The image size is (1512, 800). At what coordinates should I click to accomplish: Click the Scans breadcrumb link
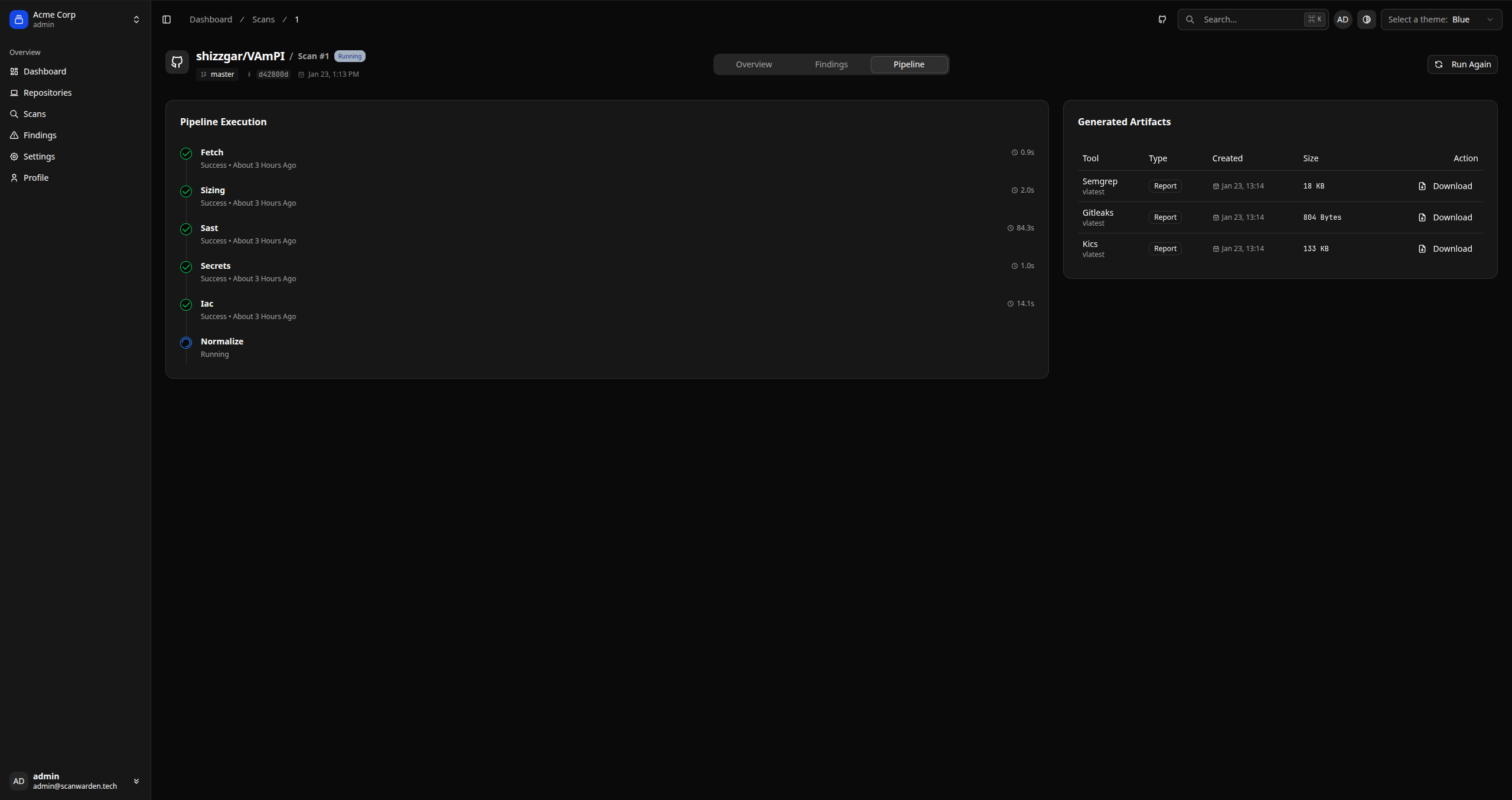point(263,19)
